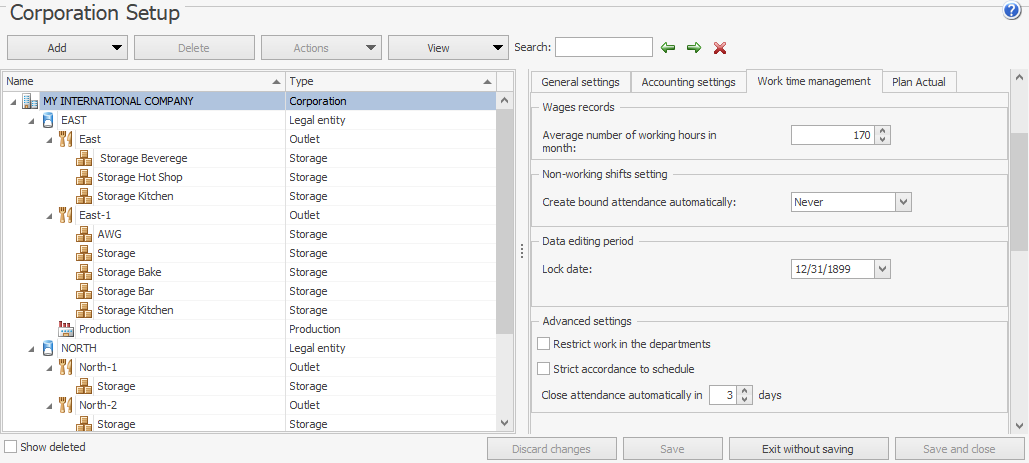Open the Plan Actual tab
The height and width of the screenshot is (463, 1029).
[918, 82]
